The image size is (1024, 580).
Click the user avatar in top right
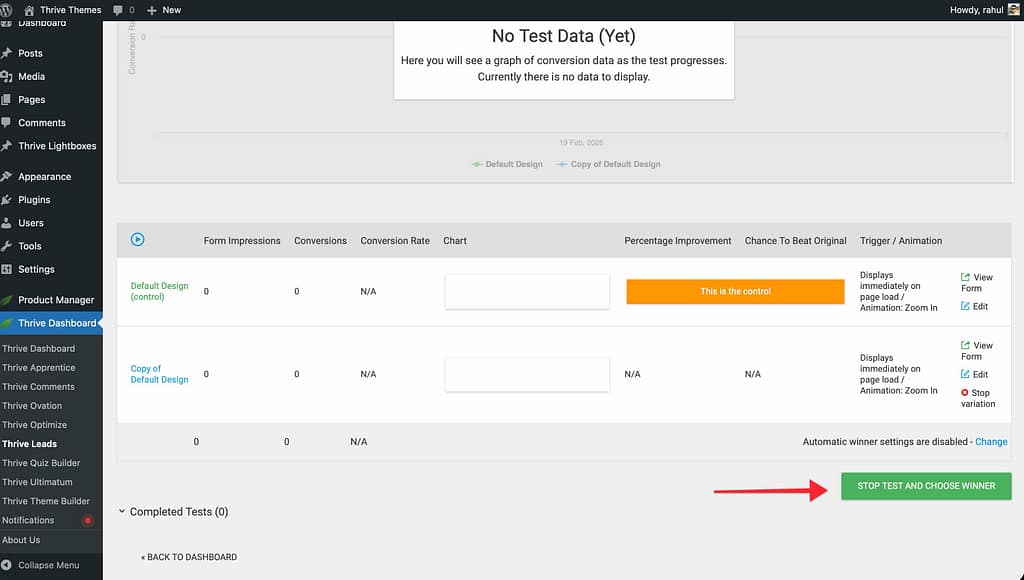coord(1013,10)
